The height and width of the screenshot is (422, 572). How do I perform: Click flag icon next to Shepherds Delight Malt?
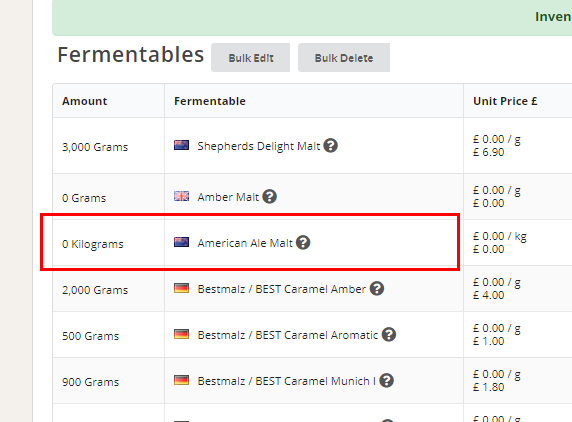click(x=181, y=145)
